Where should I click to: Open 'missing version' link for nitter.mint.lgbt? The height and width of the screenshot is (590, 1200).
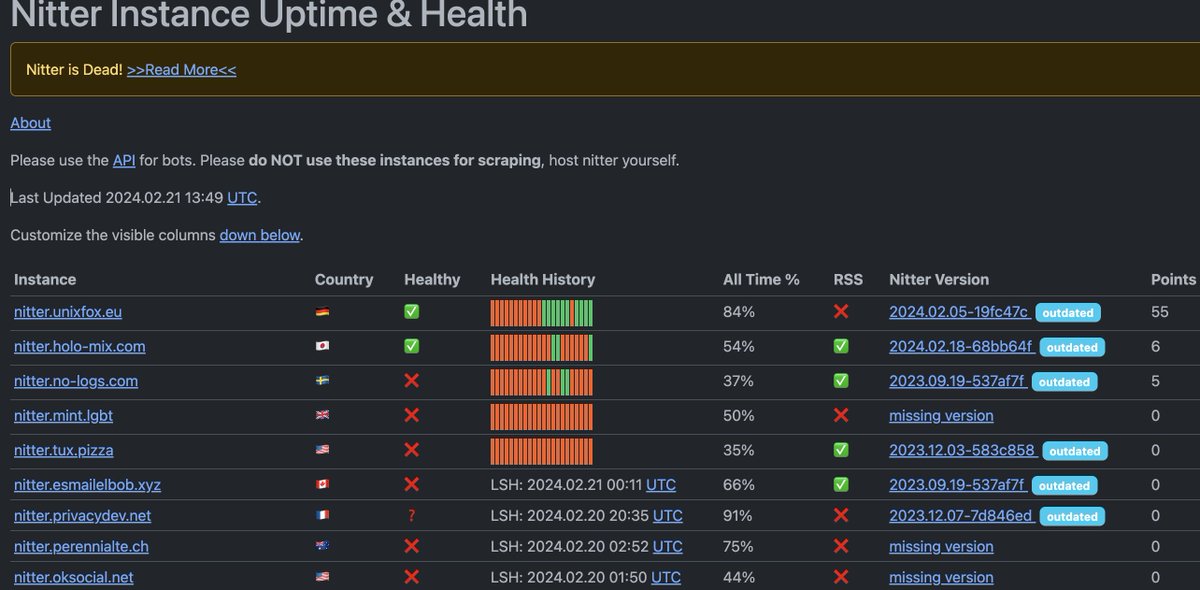[x=941, y=415]
